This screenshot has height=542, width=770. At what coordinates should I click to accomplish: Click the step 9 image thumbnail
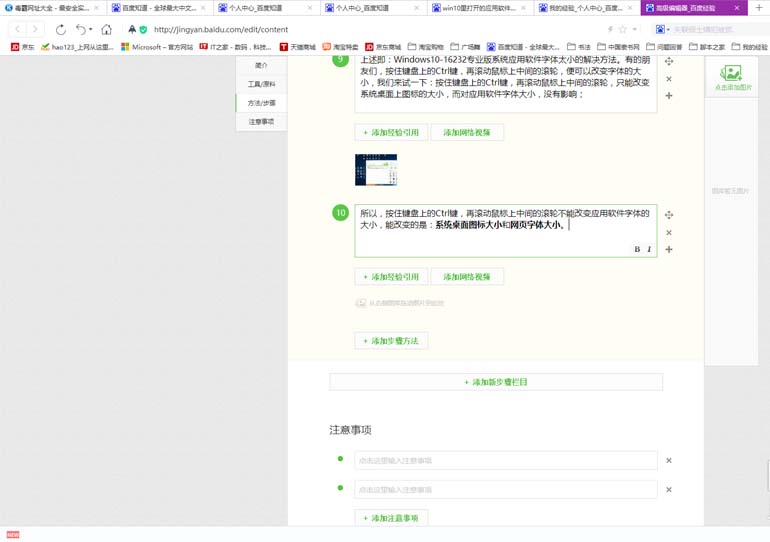[x=376, y=170]
